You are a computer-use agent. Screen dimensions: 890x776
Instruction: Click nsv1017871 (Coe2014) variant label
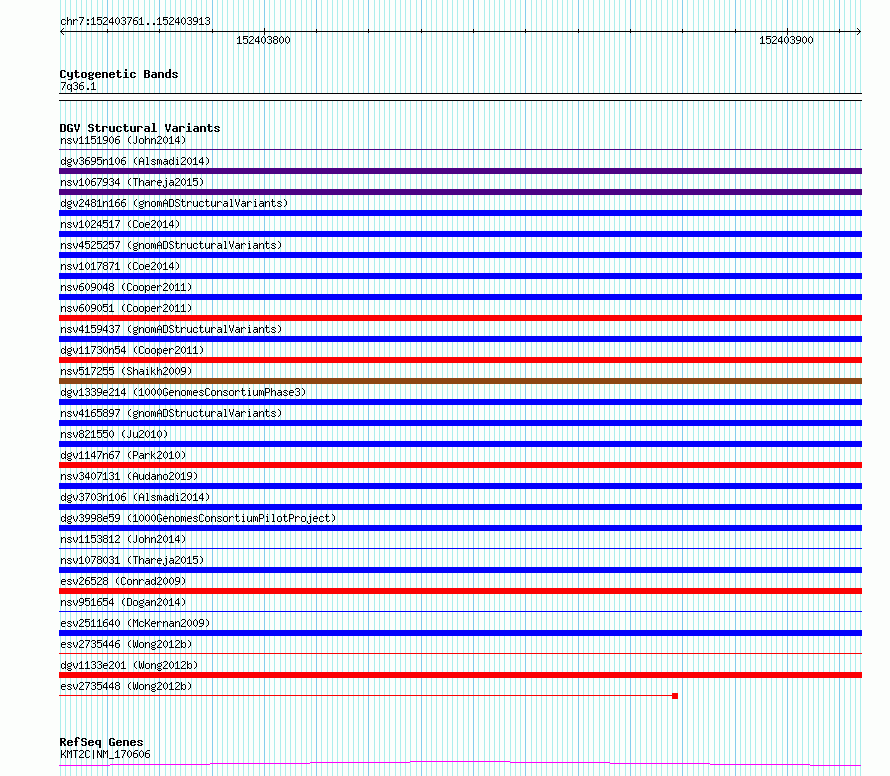pyautogui.click(x=120, y=266)
